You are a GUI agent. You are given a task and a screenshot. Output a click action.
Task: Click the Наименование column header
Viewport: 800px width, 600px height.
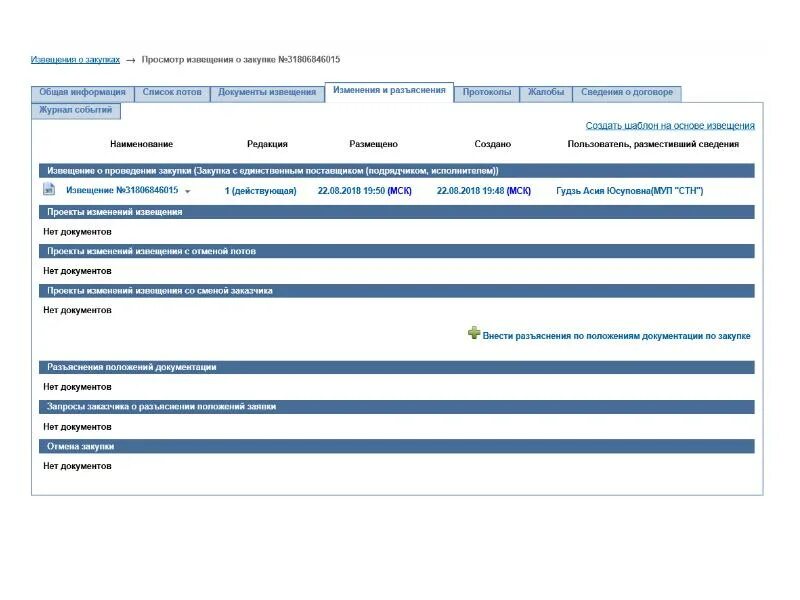click(141, 144)
